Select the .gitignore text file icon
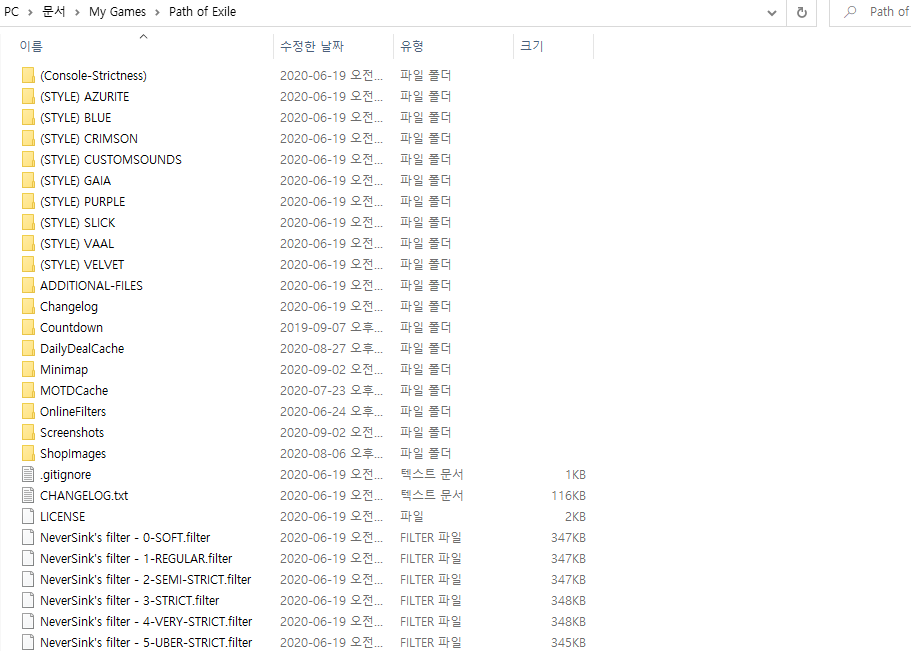Screen dimensions: 911x659 [28, 474]
